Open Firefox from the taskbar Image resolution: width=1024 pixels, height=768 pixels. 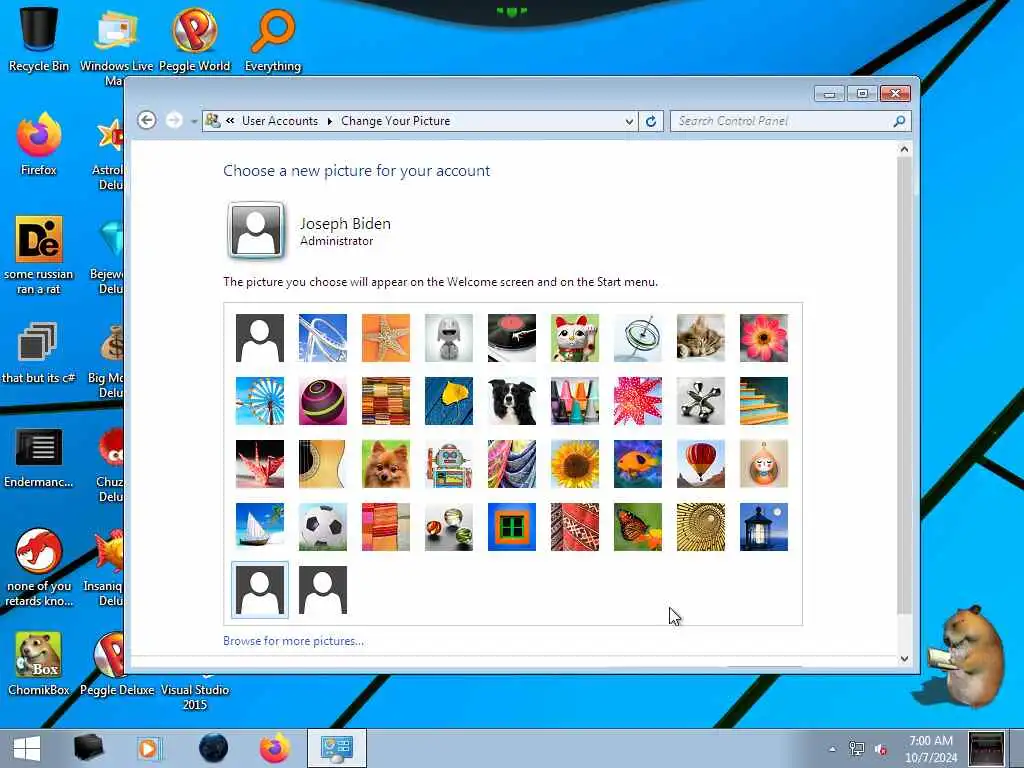pyautogui.click(x=275, y=748)
